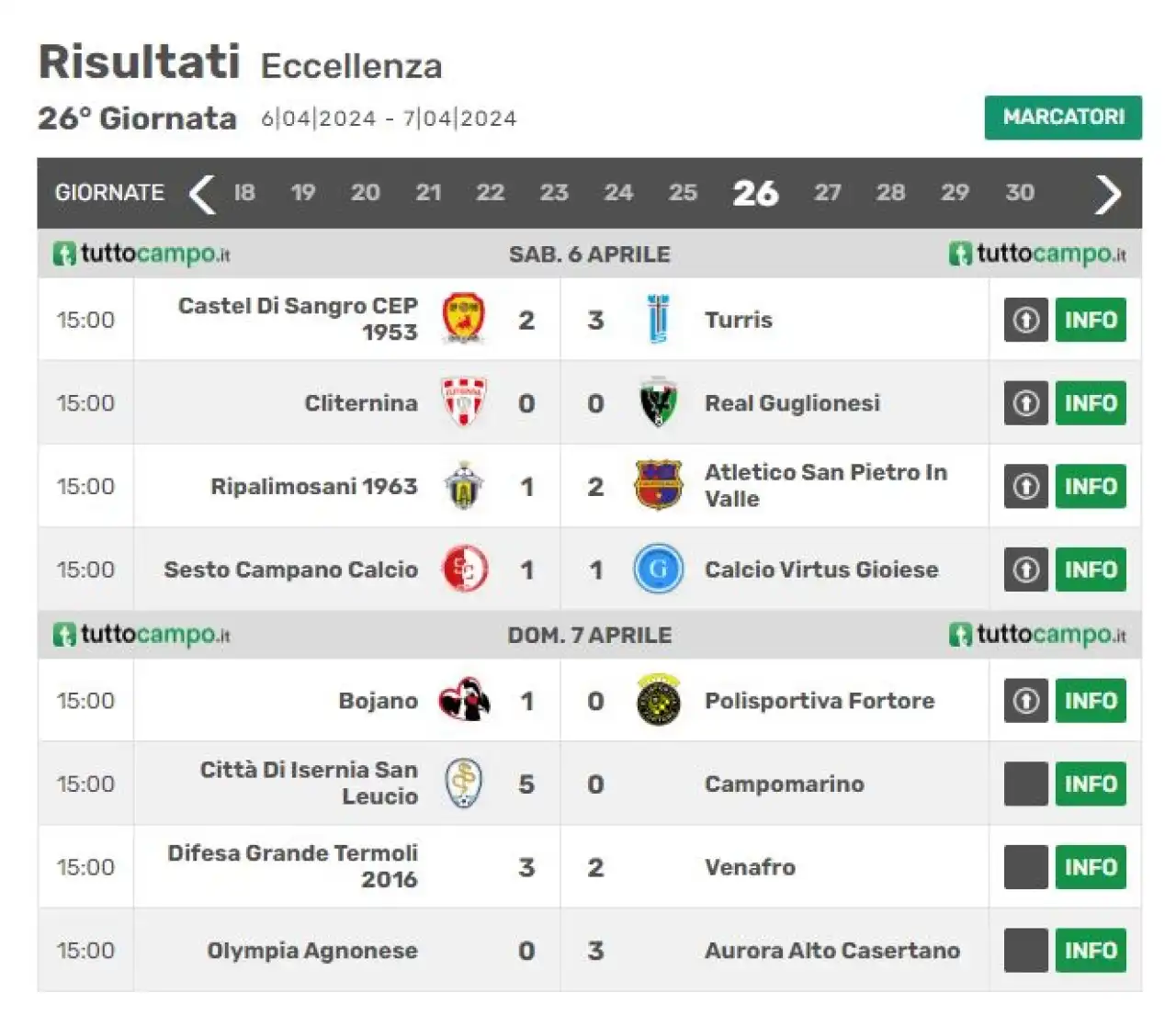Open the Città Di Isernia San Leucio team link
This screenshot has height=1015, width=1176.
point(309,783)
